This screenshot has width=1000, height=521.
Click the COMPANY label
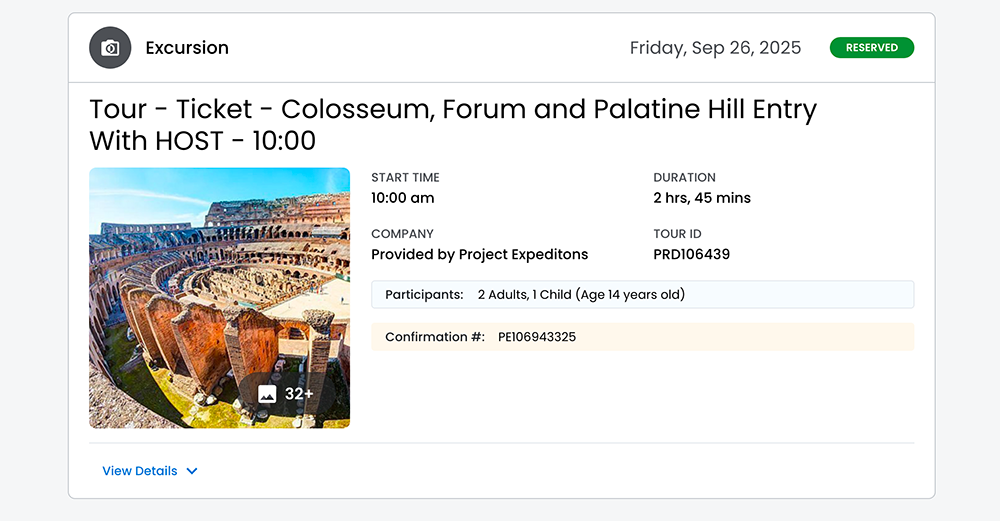coord(402,234)
